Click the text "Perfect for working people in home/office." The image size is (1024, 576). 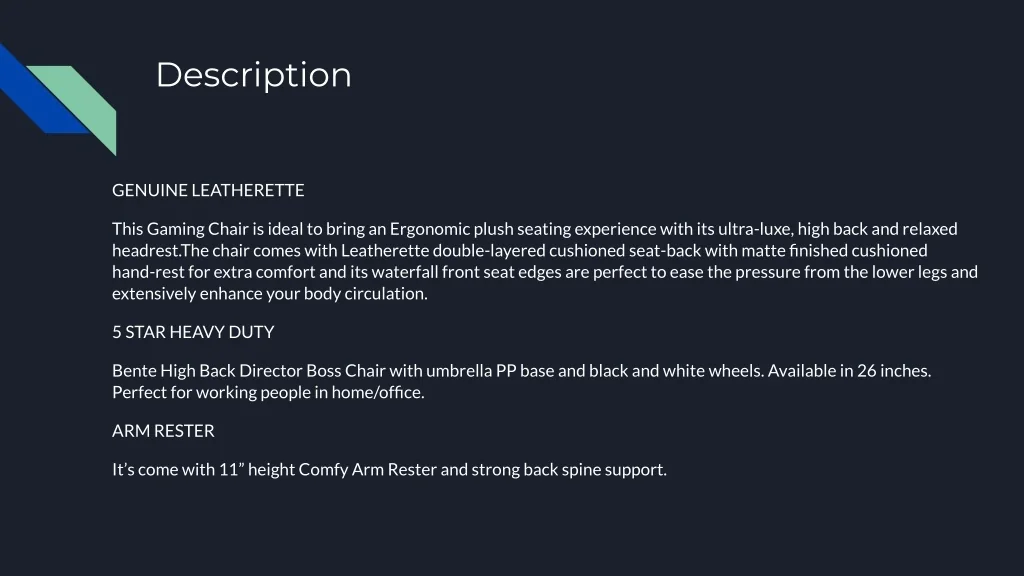pyautogui.click(x=268, y=393)
